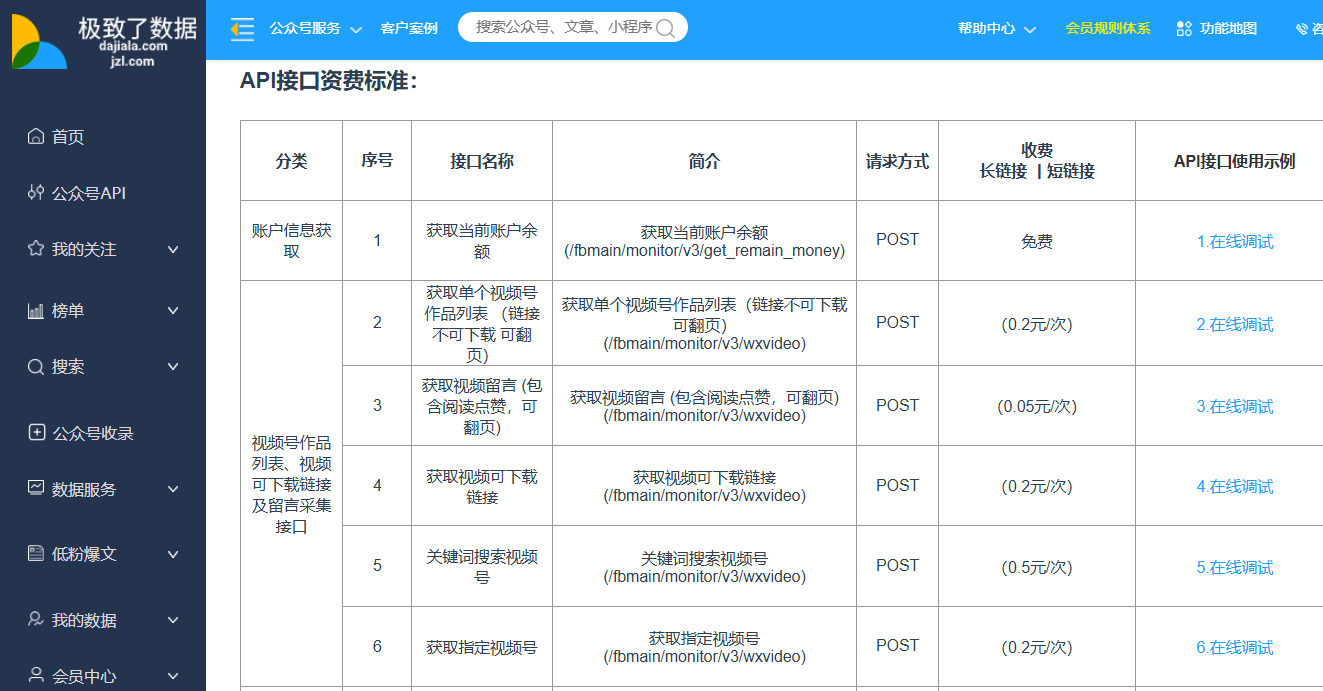Click the 获取视频留言 interface name cell
Viewport: 1323px width, 691px height.
click(482, 406)
